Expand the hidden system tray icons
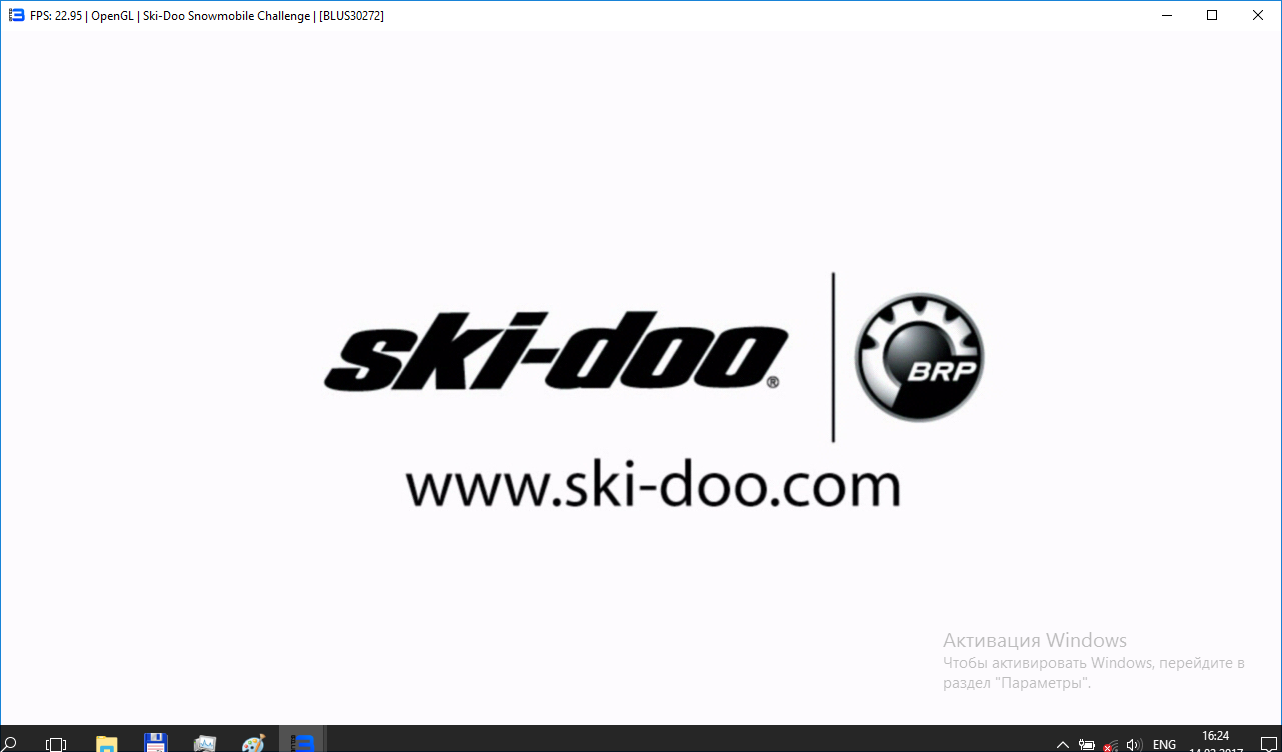Viewport: 1282px width, 752px height. coord(1063,745)
